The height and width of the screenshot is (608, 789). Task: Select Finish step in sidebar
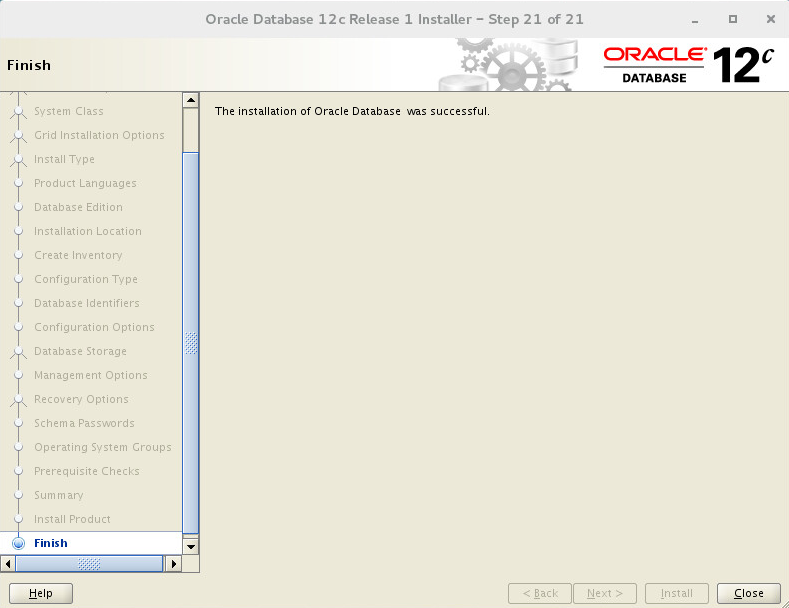(x=51, y=543)
